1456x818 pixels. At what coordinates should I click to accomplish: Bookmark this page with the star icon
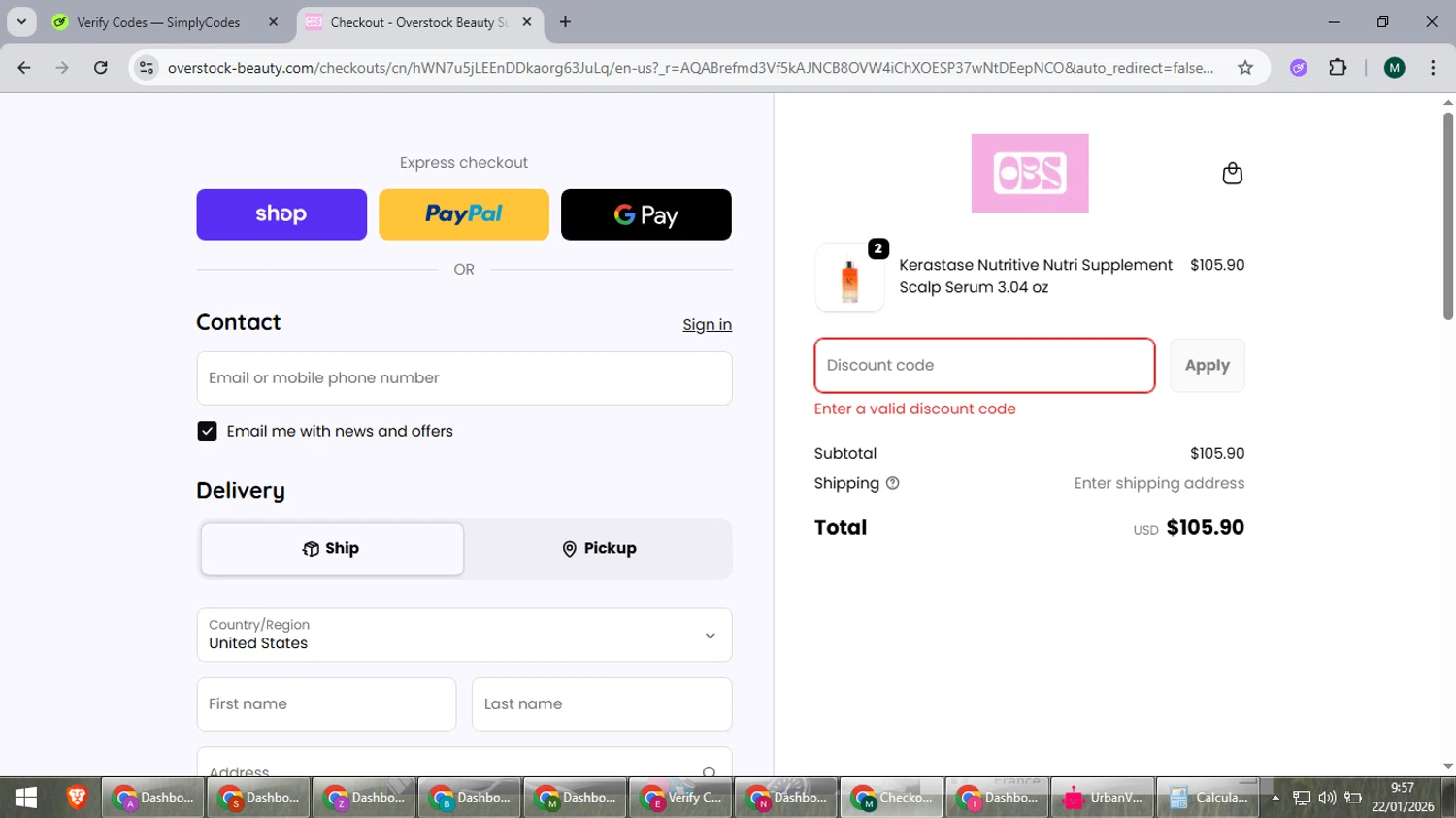tap(1245, 68)
